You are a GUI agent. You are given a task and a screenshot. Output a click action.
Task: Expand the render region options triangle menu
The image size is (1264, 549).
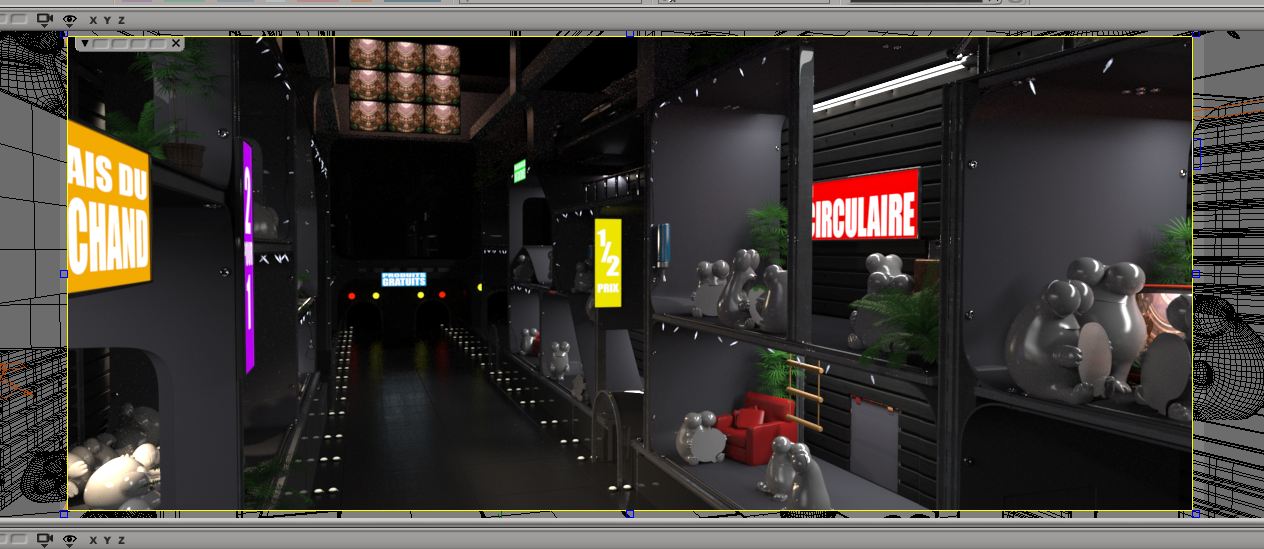pos(85,43)
